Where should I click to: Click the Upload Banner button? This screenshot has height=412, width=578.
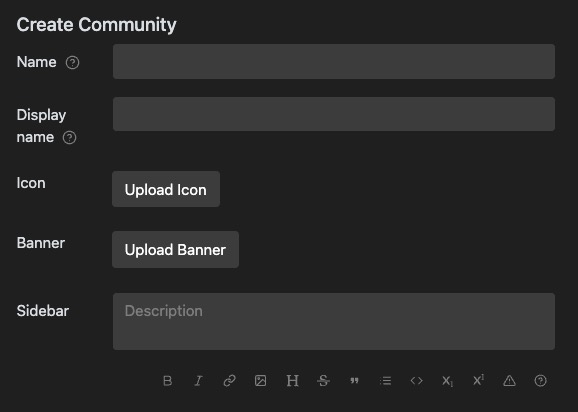click(x=175, y=249)
